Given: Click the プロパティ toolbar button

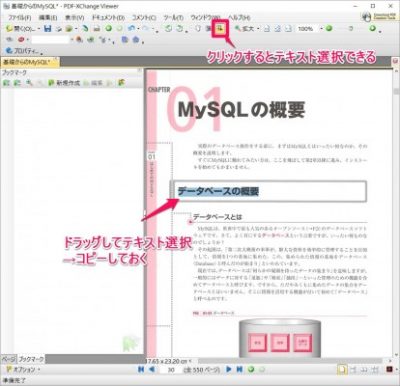Looking at the screenshot, I should click(x=22, y=51).
